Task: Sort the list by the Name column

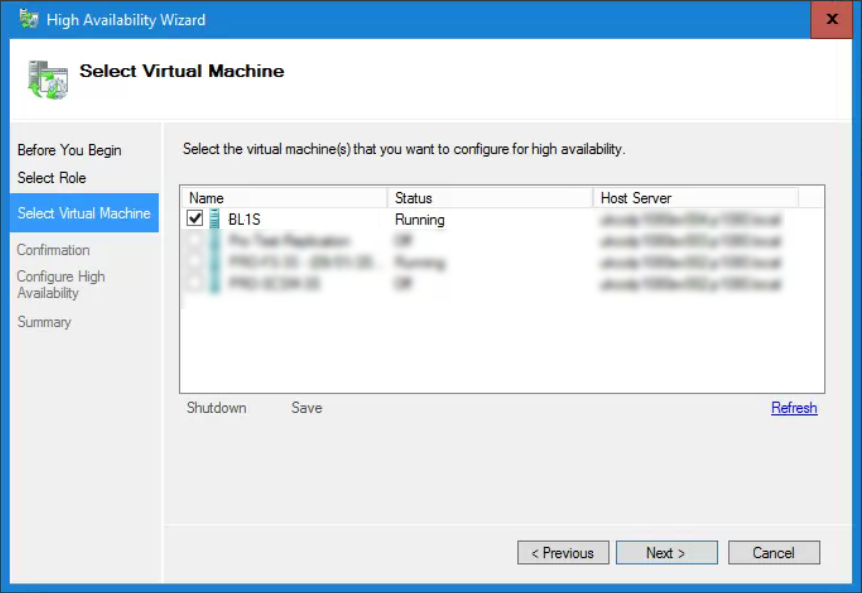Action: [284, 198]
